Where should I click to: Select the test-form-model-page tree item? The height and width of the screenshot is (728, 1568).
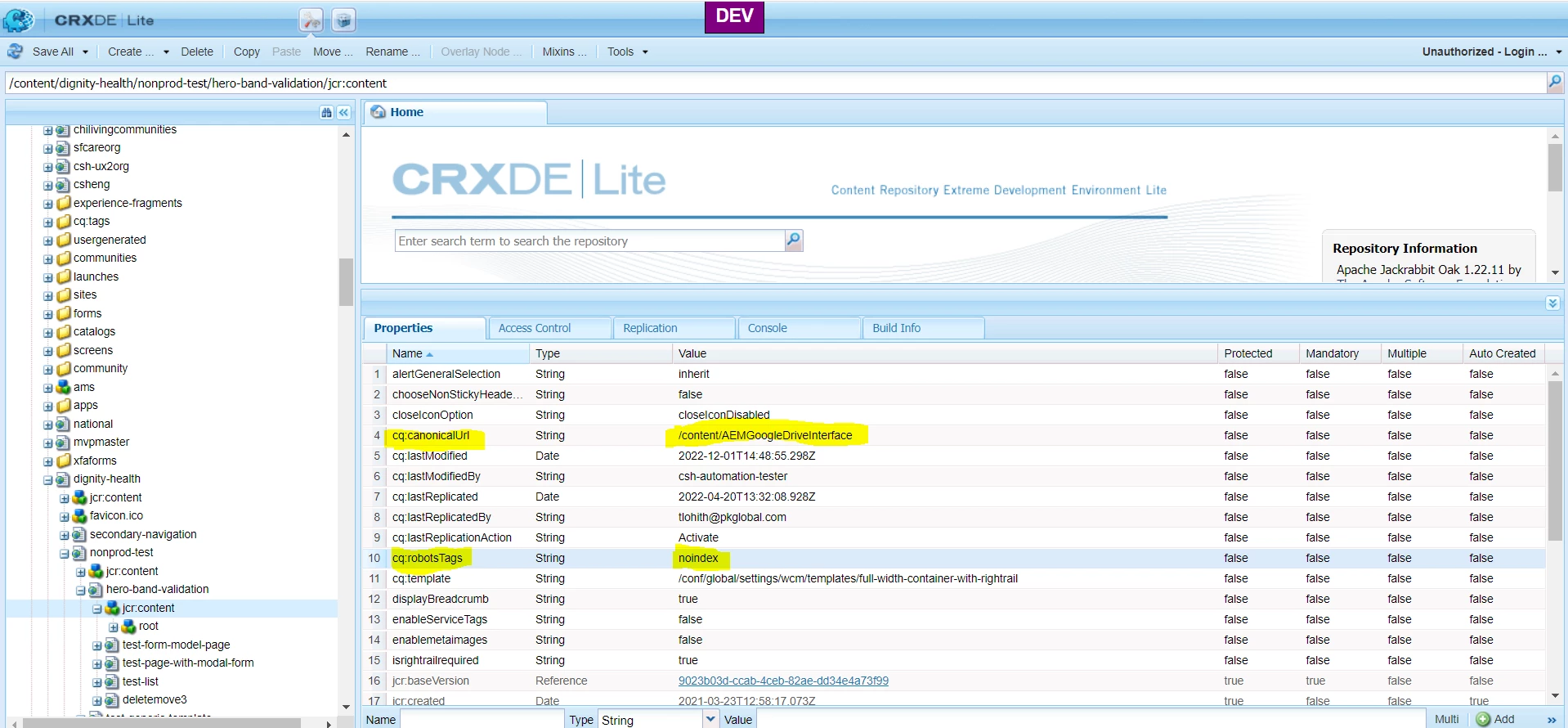(176, 645)
